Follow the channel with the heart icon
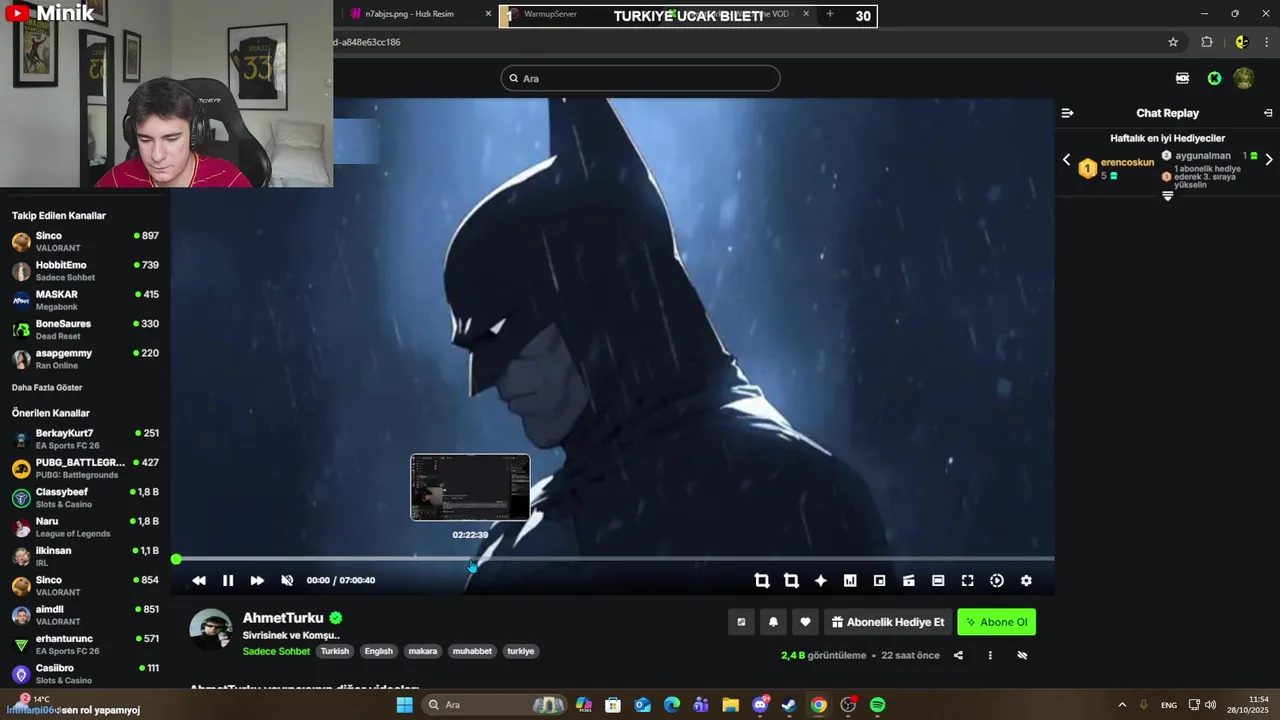 [805, 622]
